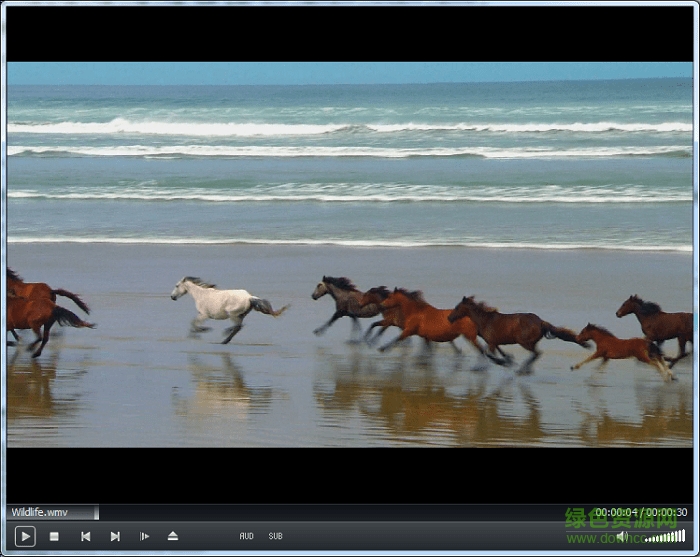Image resolution: width=700 pixels, height=557 pixels.
Task: Click the seek bar handle after Wildlife.wmv
Action: [97, 513]
